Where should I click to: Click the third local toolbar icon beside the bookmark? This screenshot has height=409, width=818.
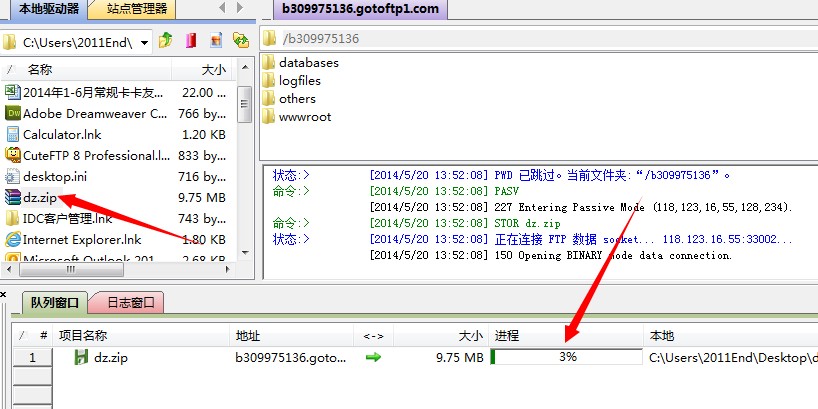216,41
